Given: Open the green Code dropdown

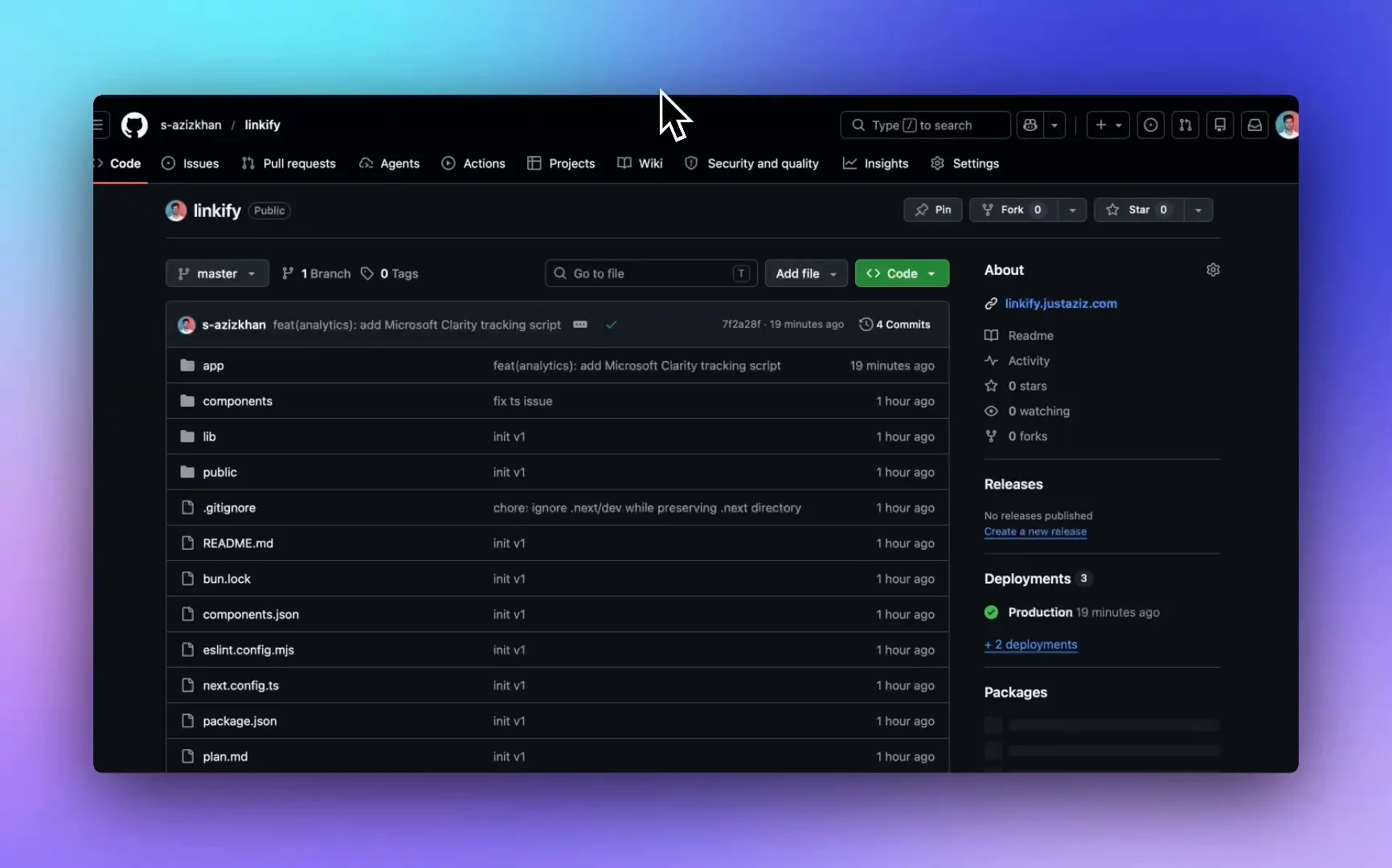Looking at the screenshot, I should click(x=902, y=273).
